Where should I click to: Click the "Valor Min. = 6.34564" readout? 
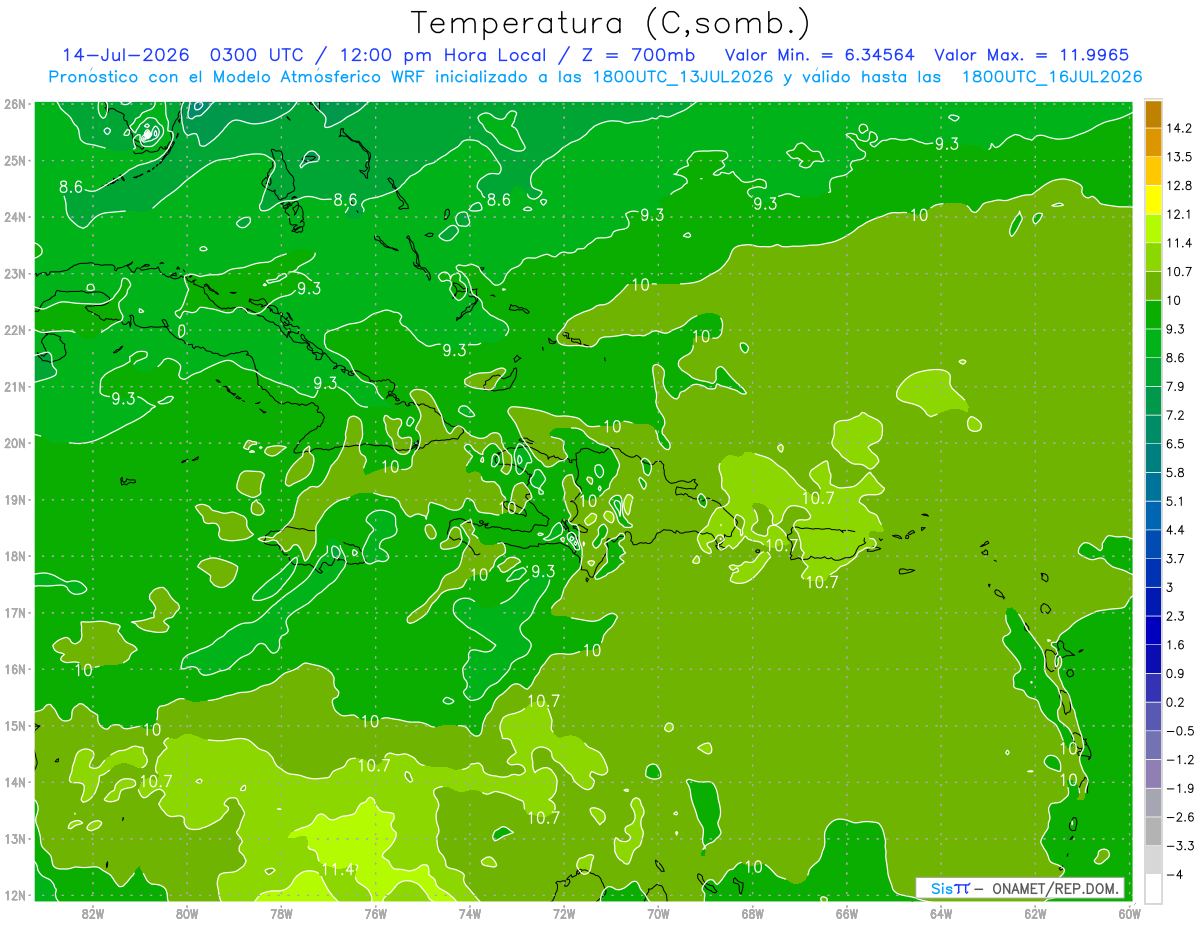pos(821,55)
